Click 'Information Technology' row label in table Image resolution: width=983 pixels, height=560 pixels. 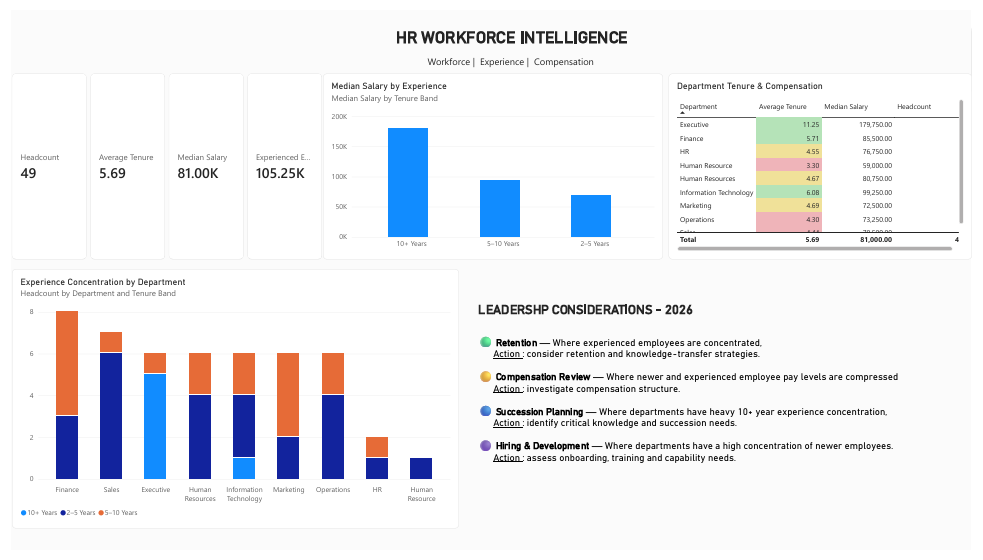(717, 193)
